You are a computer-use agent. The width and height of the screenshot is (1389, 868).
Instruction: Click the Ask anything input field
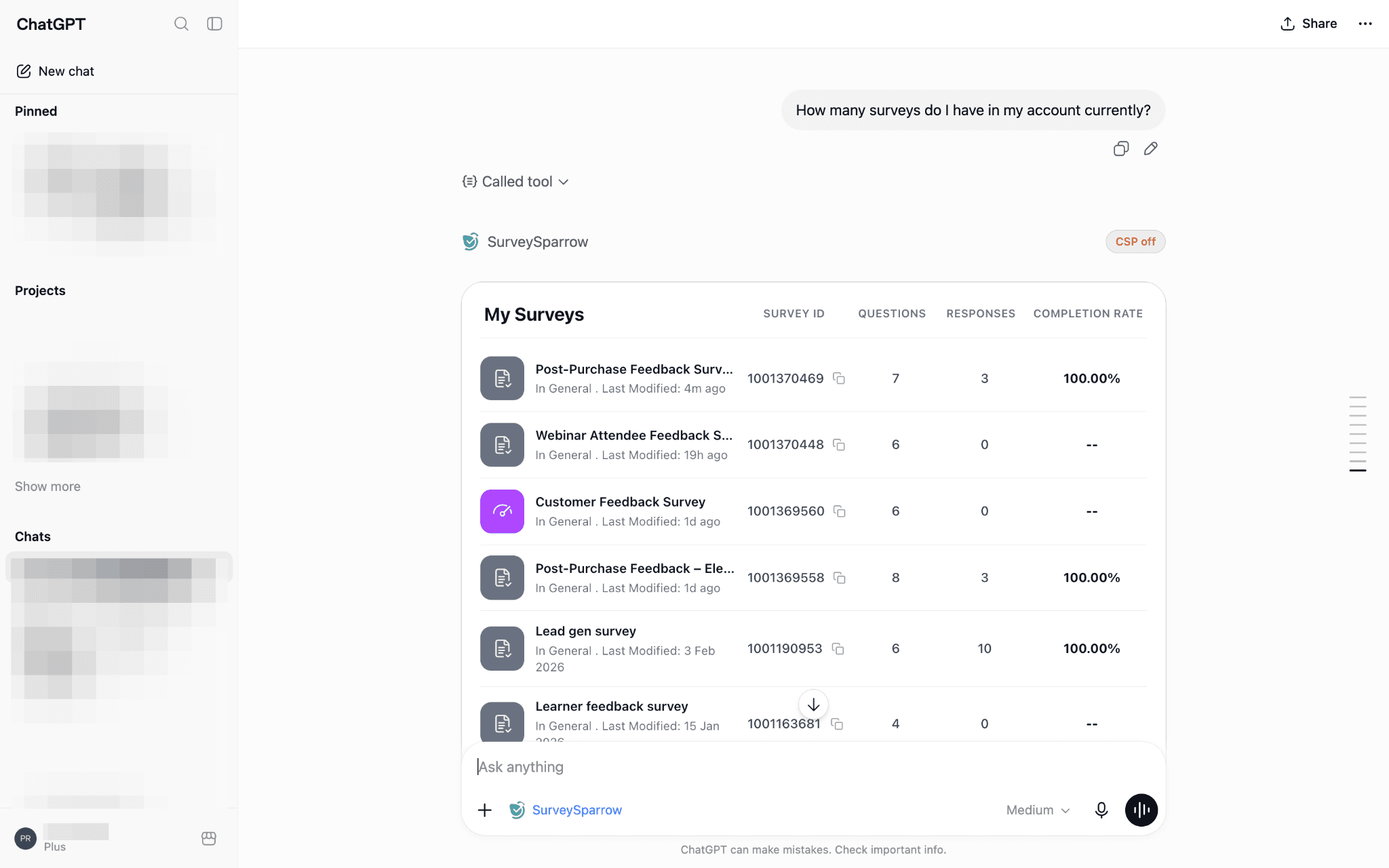click(x=813, y=767)
